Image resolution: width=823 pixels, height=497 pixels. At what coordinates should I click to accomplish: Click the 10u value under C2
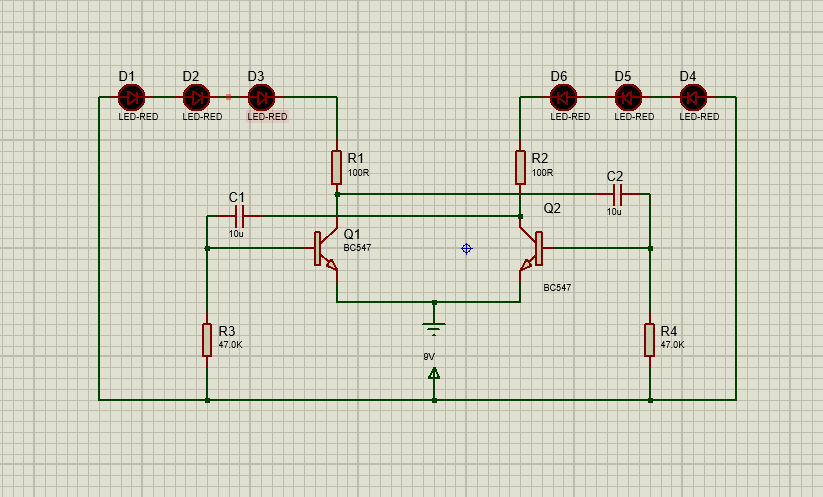[x=614, y=212]
